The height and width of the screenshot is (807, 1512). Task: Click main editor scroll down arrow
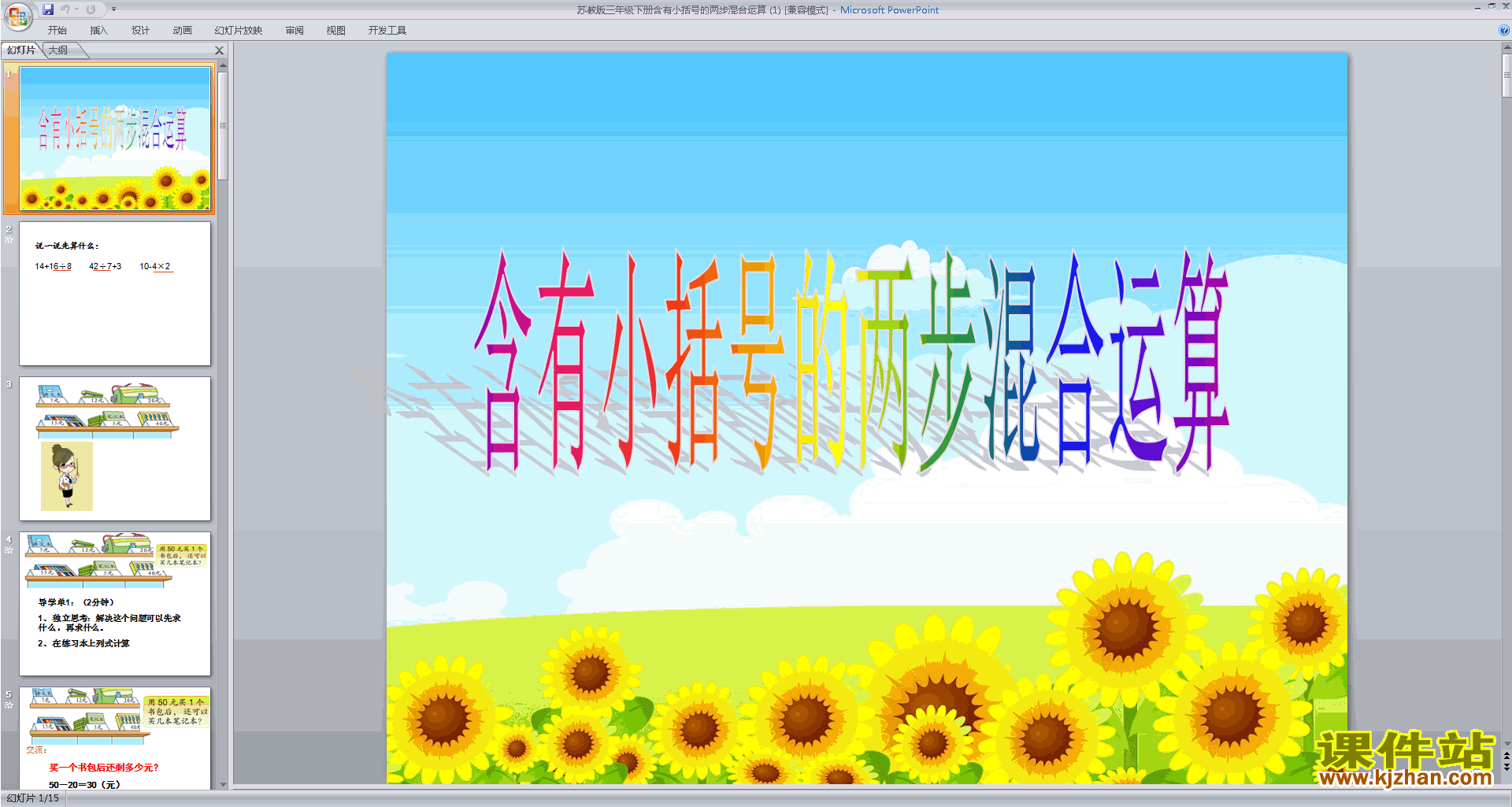(x=1507, y=742)
